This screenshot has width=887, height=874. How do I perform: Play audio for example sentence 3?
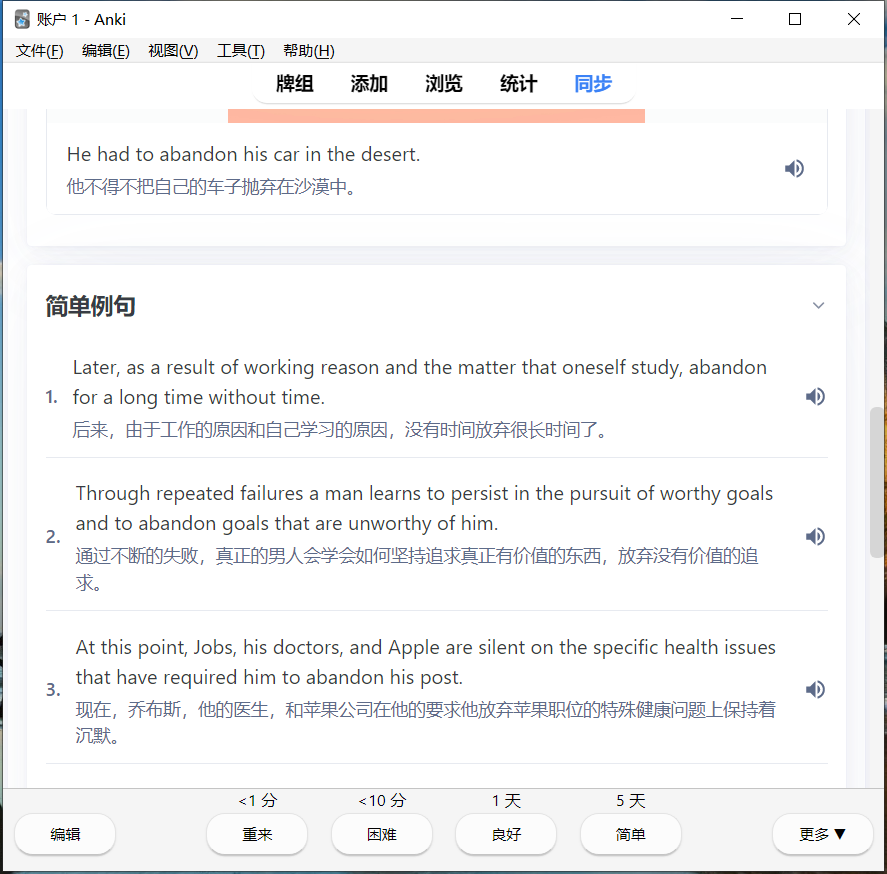(x=815, y=690)
